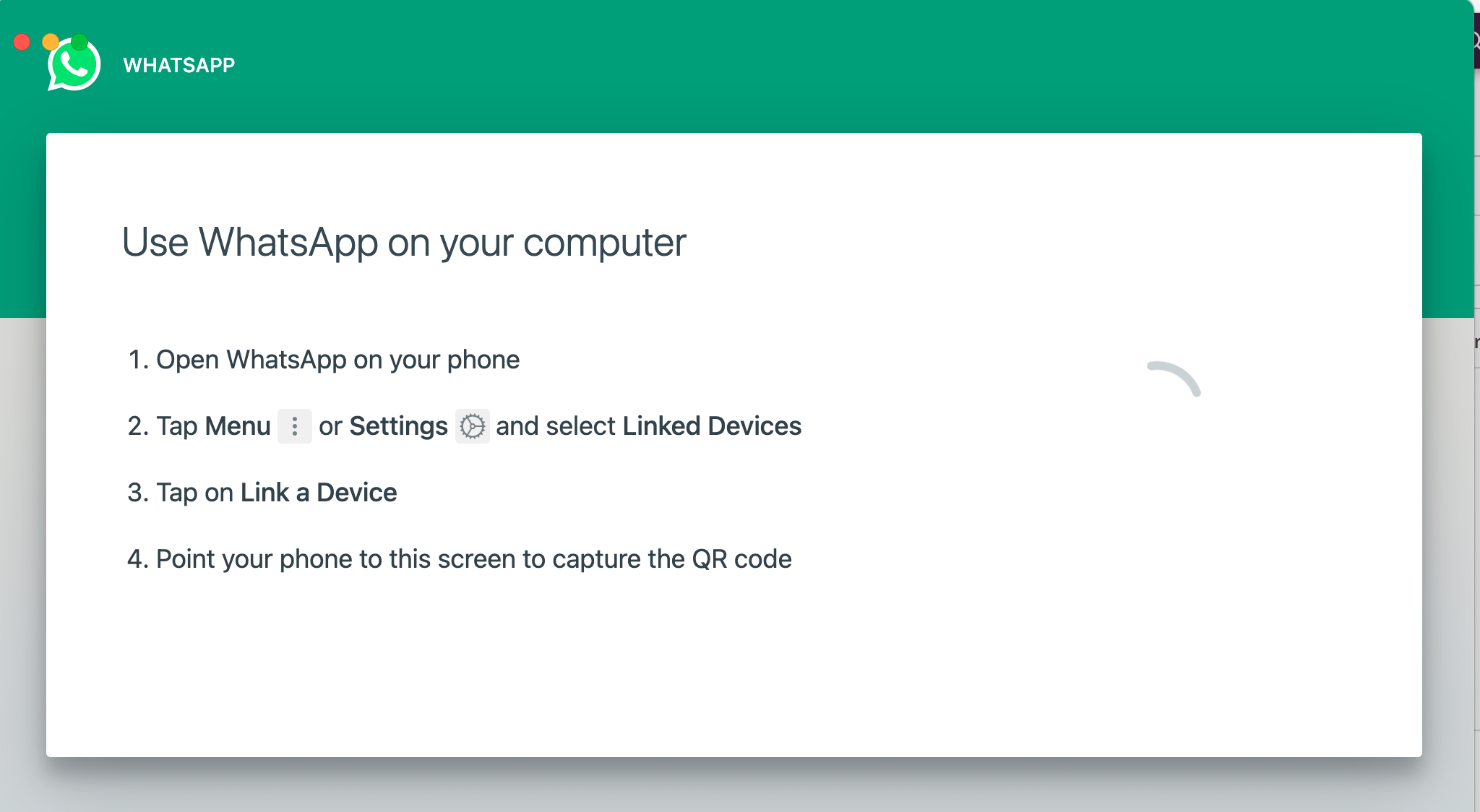Click the bold 'Menu' word
The width and height of the screenshot is (1480, 812).
click(x=238, y=426)
